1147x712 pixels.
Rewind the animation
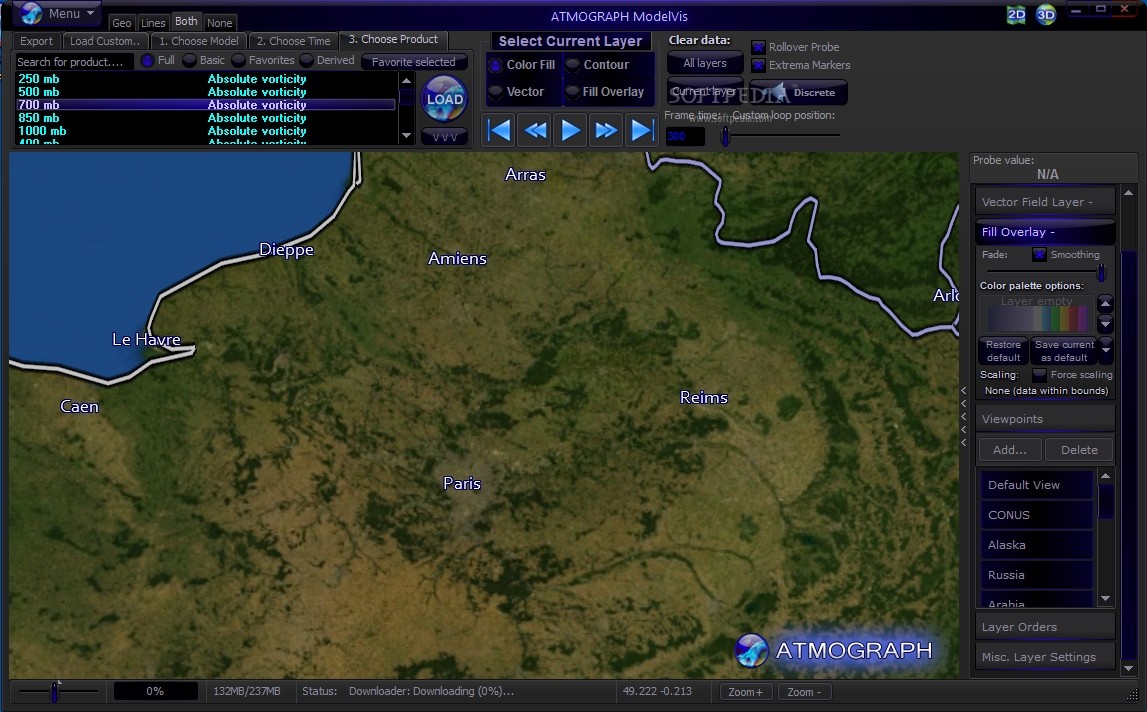[535, 131]
